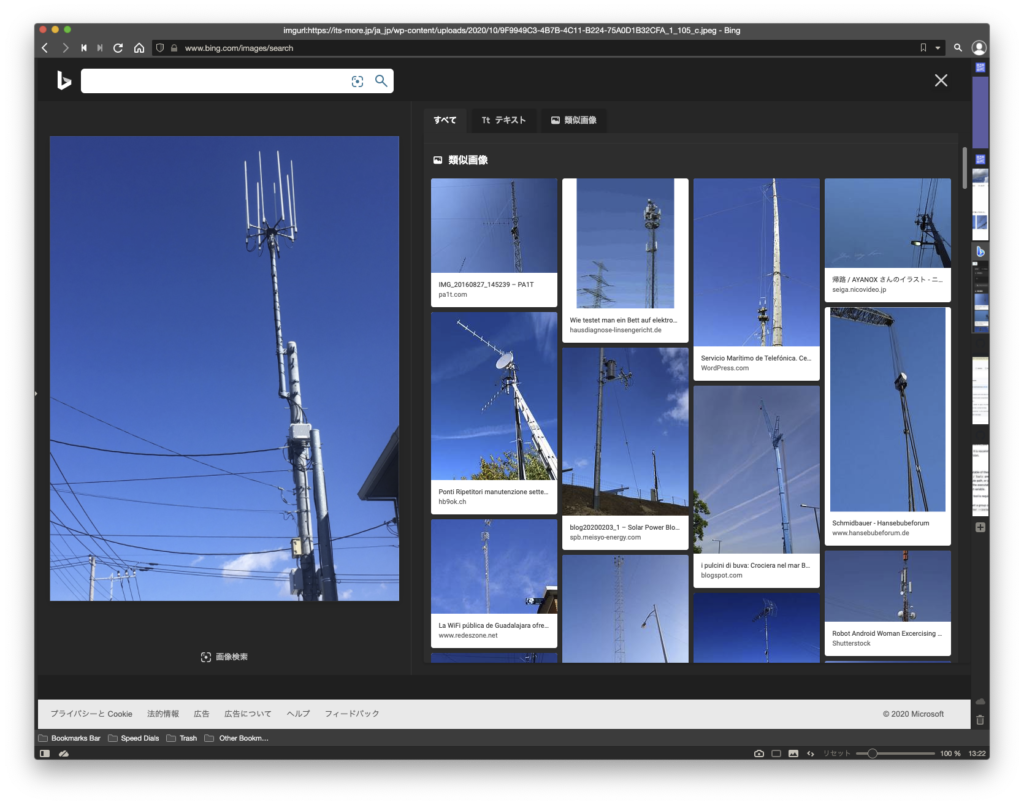
Task: Click the visual search camera icon in search box
Action: point(357,81)
